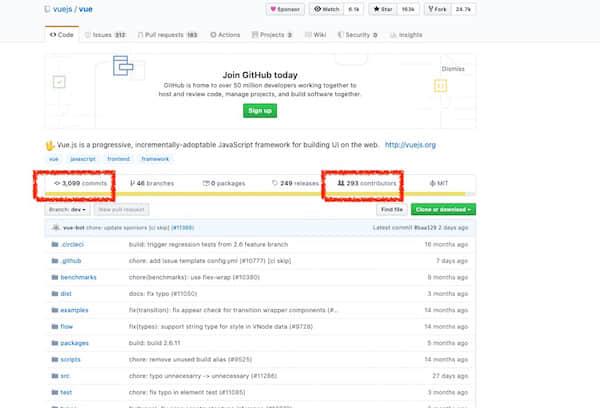The image size is (600, 408).
Task: Click the folder icon beside benchmarks
Action: click(53, 275)
